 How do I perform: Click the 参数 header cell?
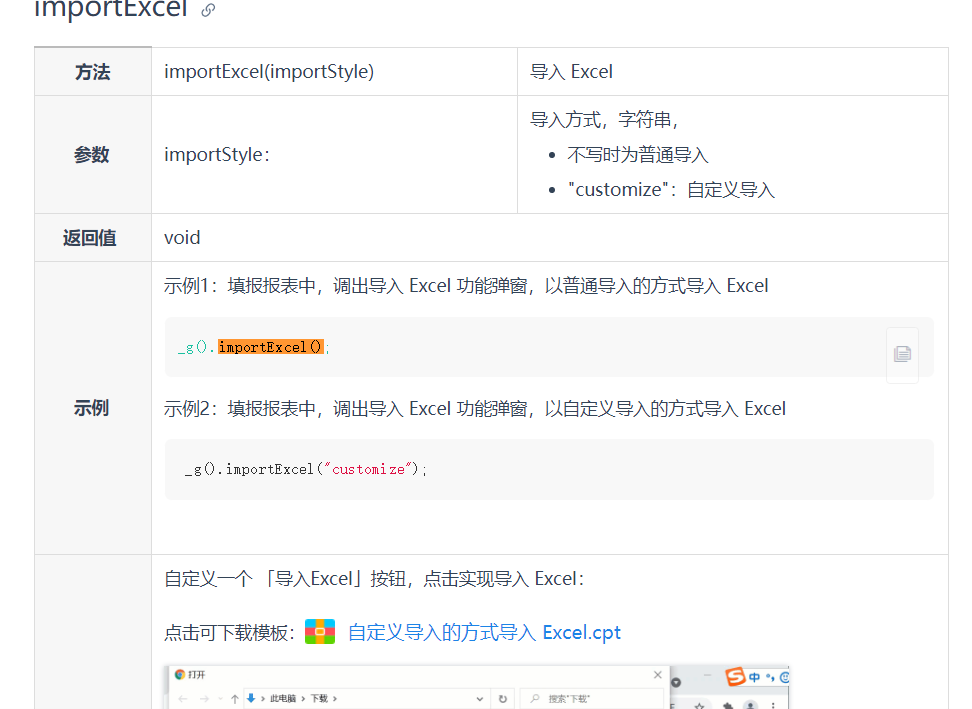pos(93,154)
